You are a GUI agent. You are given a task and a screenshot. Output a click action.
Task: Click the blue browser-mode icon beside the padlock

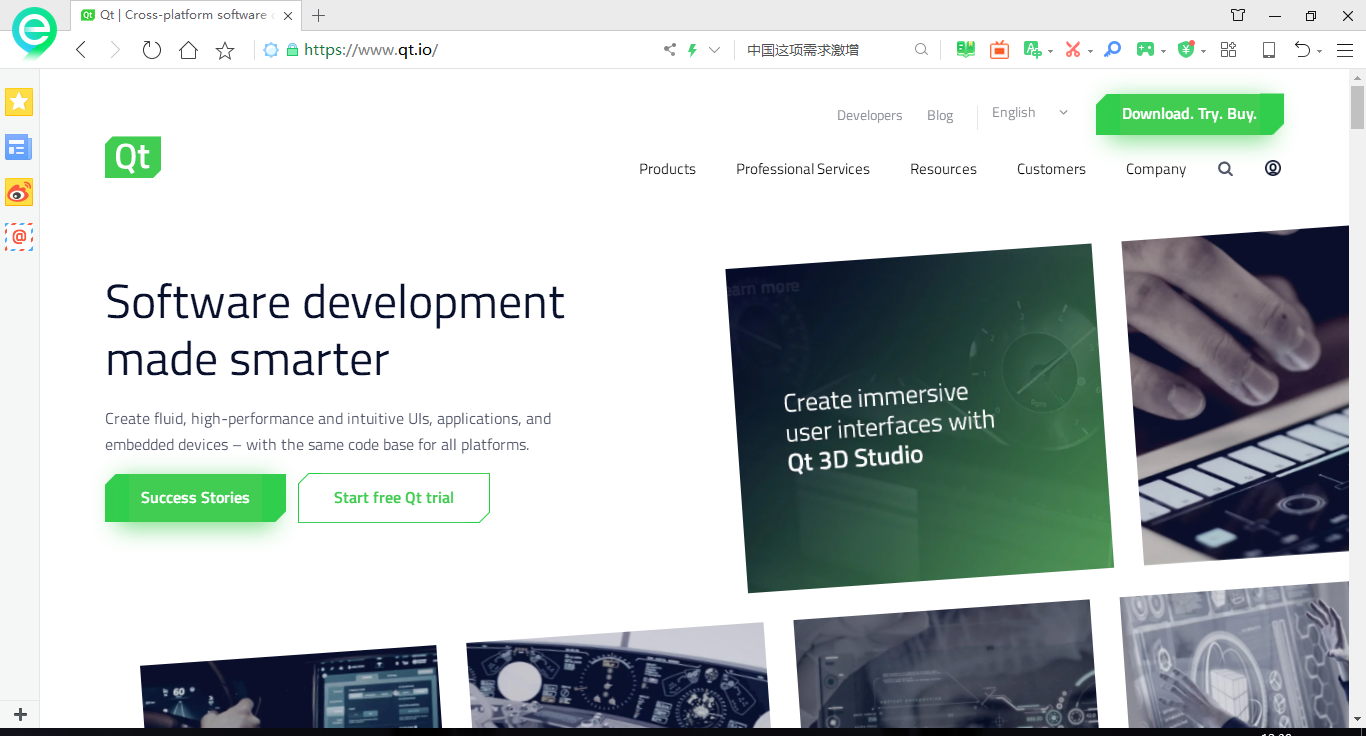pos(271,50)
